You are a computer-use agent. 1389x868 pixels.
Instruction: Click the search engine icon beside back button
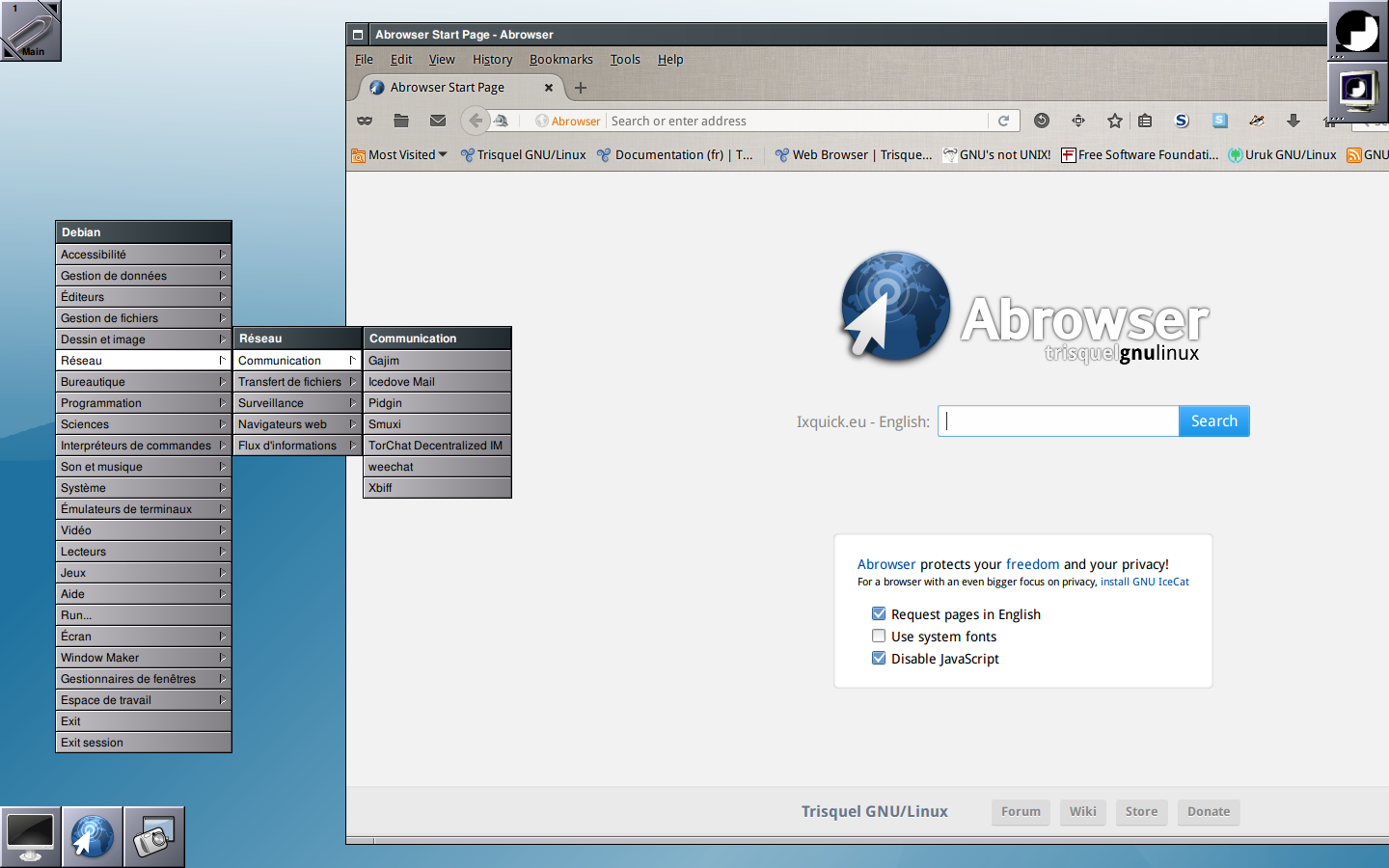[502, 121]
